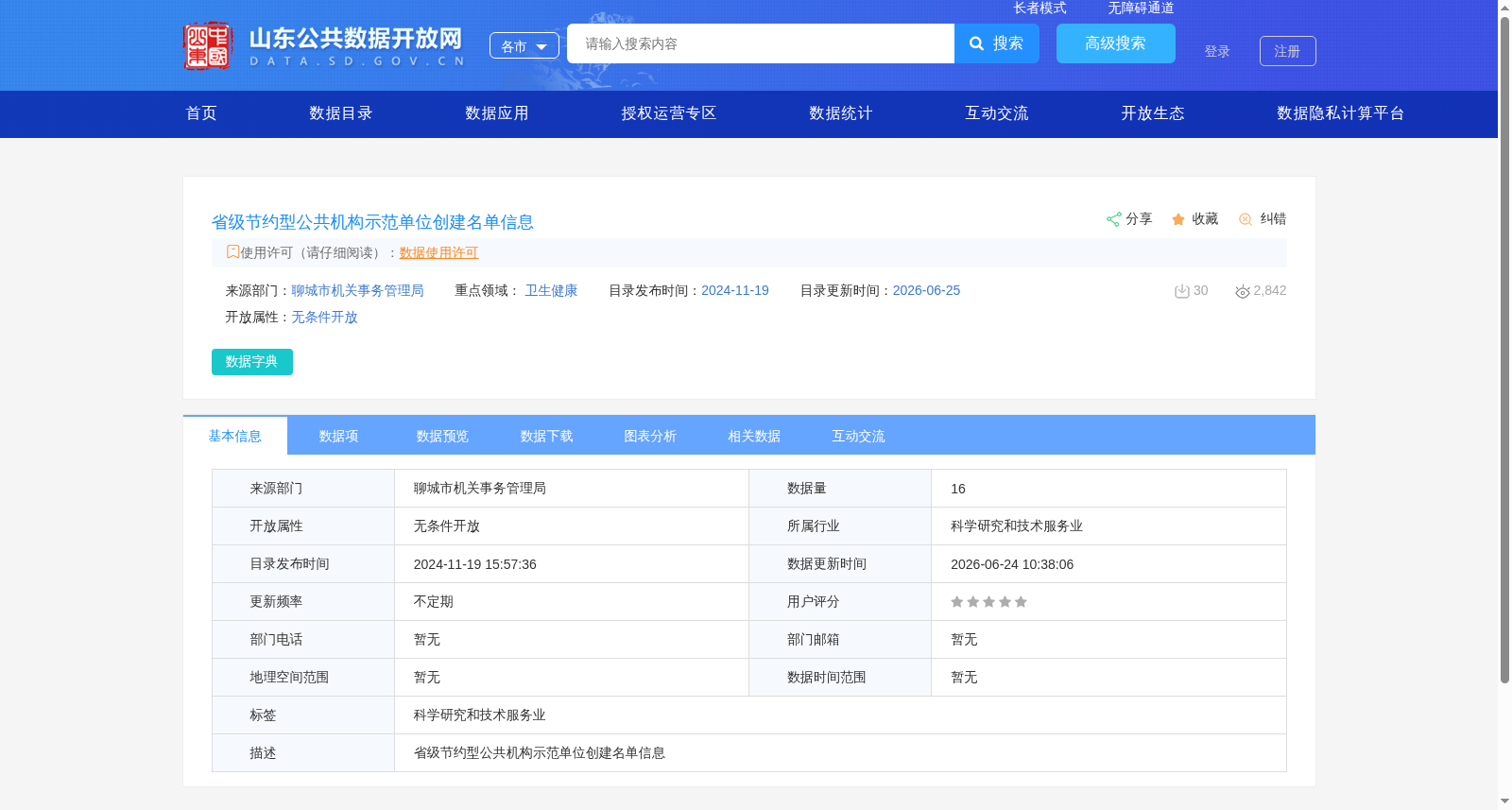Image resolution: width=1512 pixels, height=810 pixels.
Task: Open 高级搜索 advanced search
Action: point(1116,43)
